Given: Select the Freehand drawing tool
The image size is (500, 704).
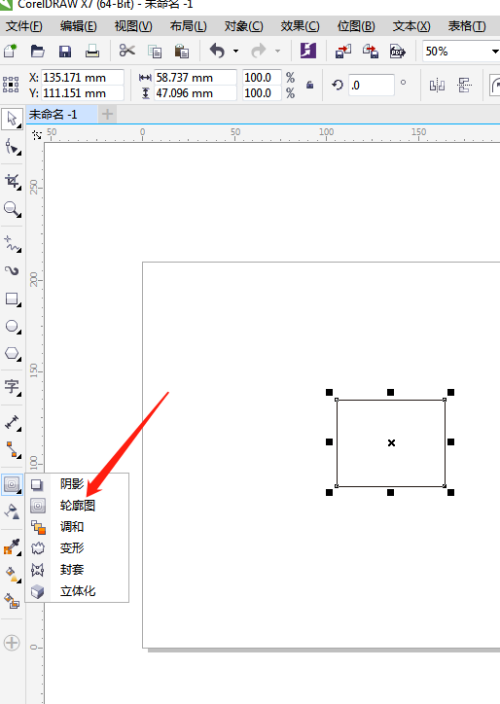Looking at the screenshot, I should [x=12, y=244].
